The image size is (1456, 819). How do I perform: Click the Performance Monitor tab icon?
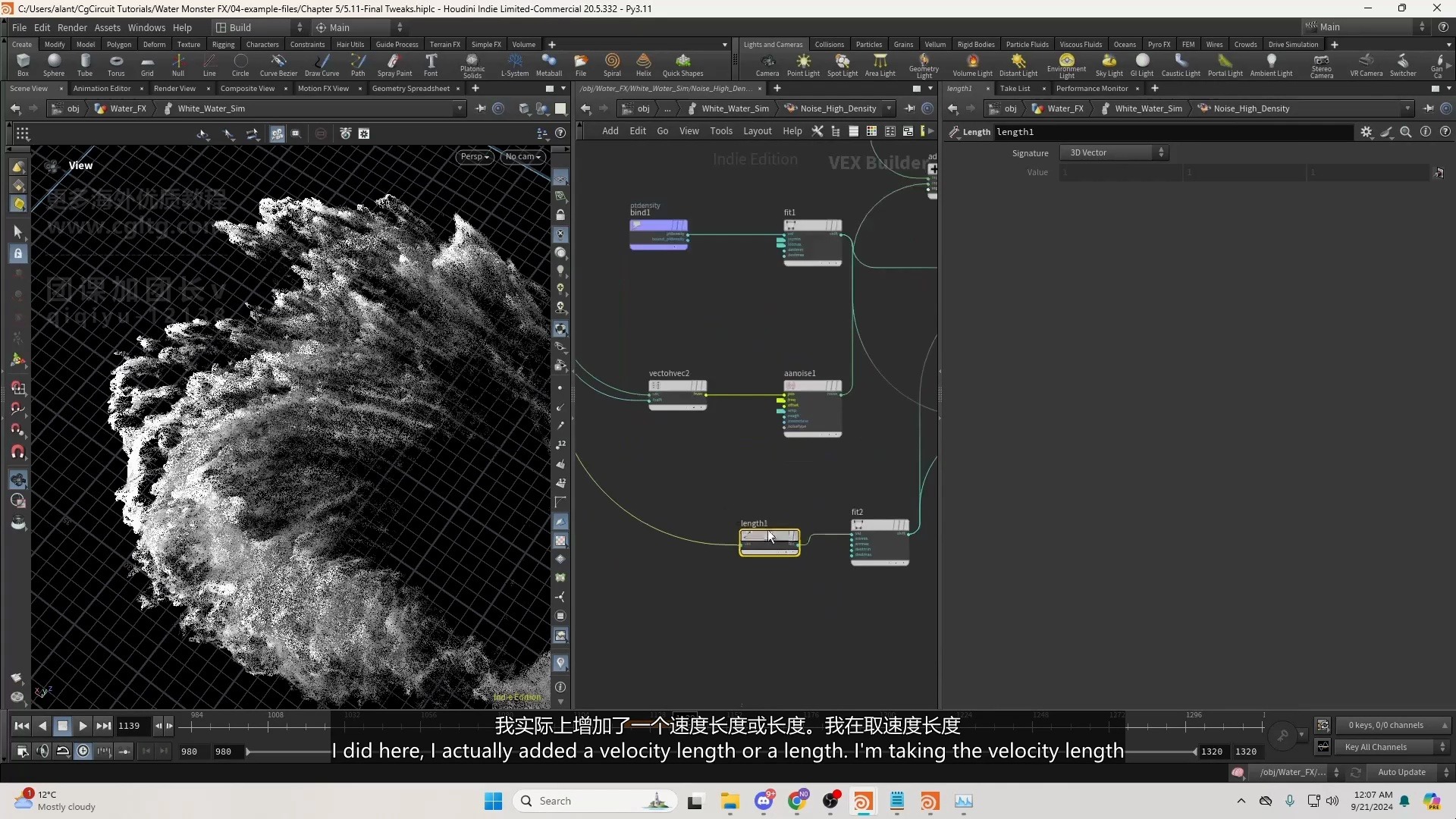(x=1091, y=88)
